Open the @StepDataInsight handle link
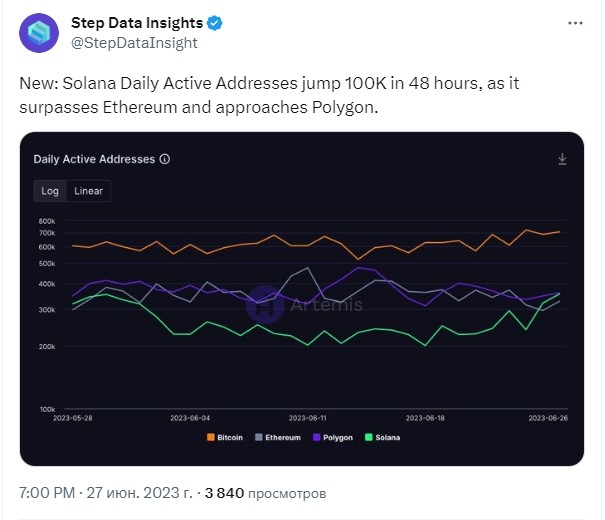 [x=134, y=42]
